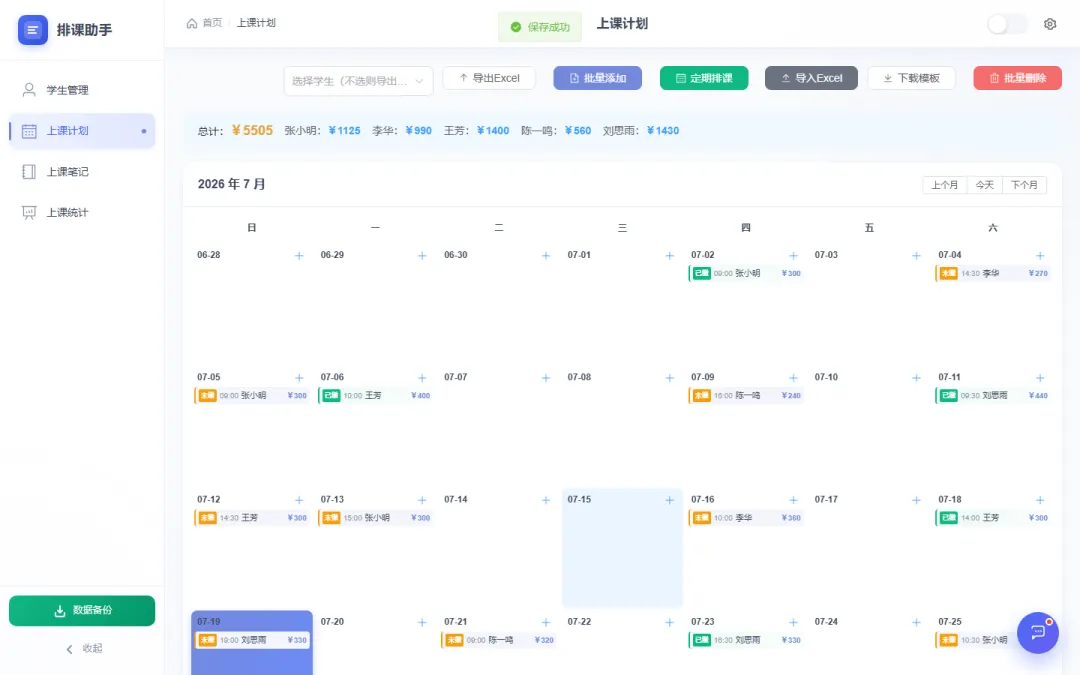This screenshot has width=1080, height=675.
Task: Open 07-13 张小明 15:00 lesson
Action: (x=375, y=518)
